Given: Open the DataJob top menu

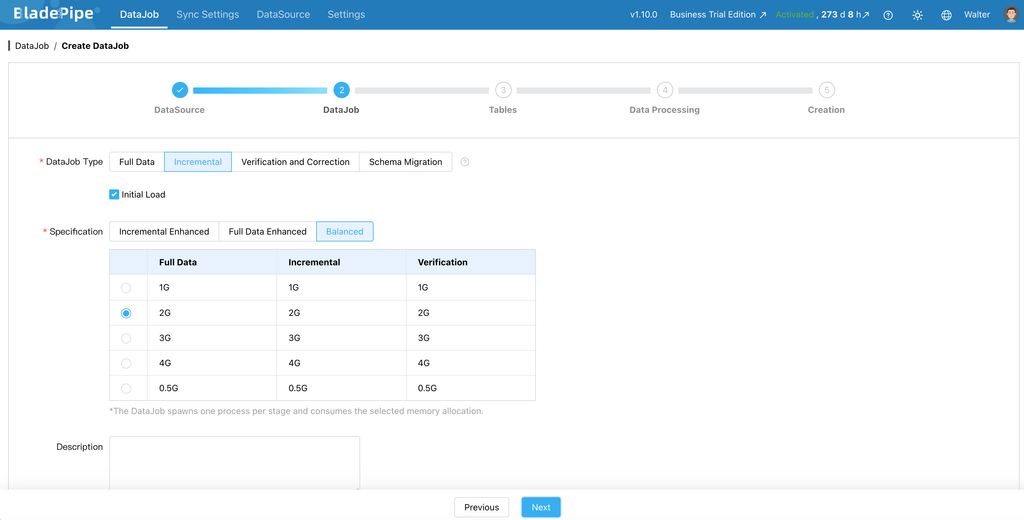Looking at the screenshot, I should 139,14.
